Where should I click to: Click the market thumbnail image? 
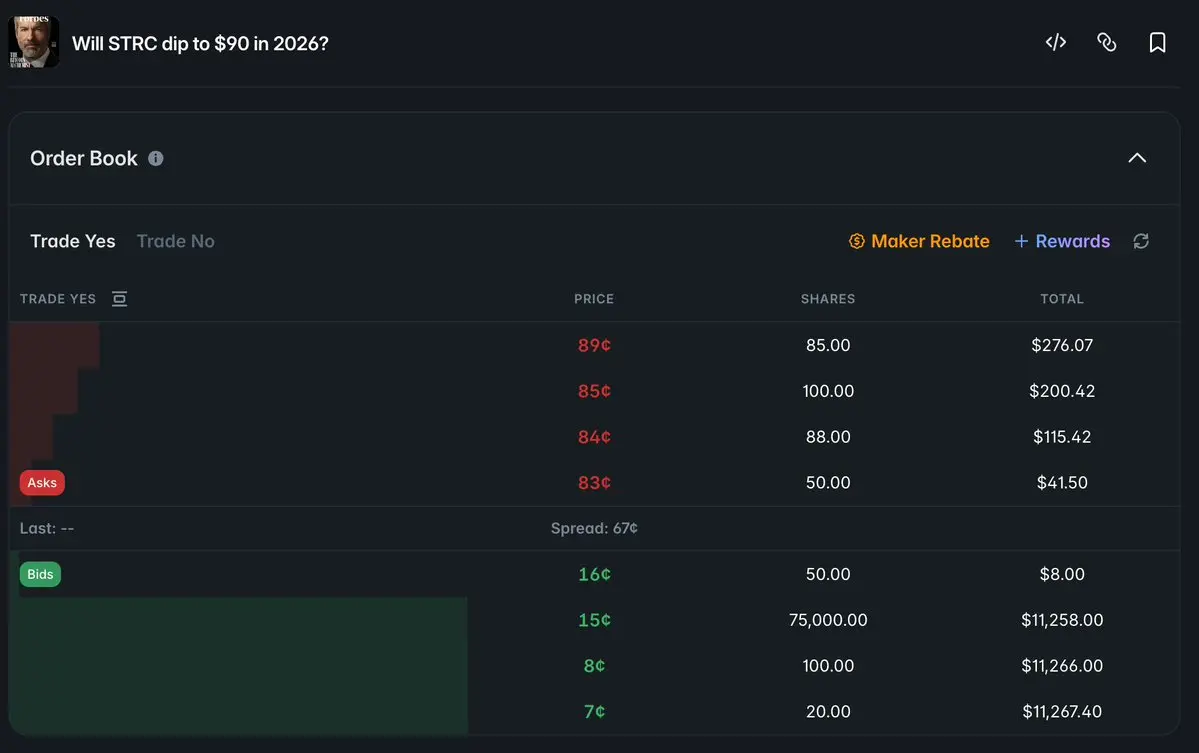point(34,42)
